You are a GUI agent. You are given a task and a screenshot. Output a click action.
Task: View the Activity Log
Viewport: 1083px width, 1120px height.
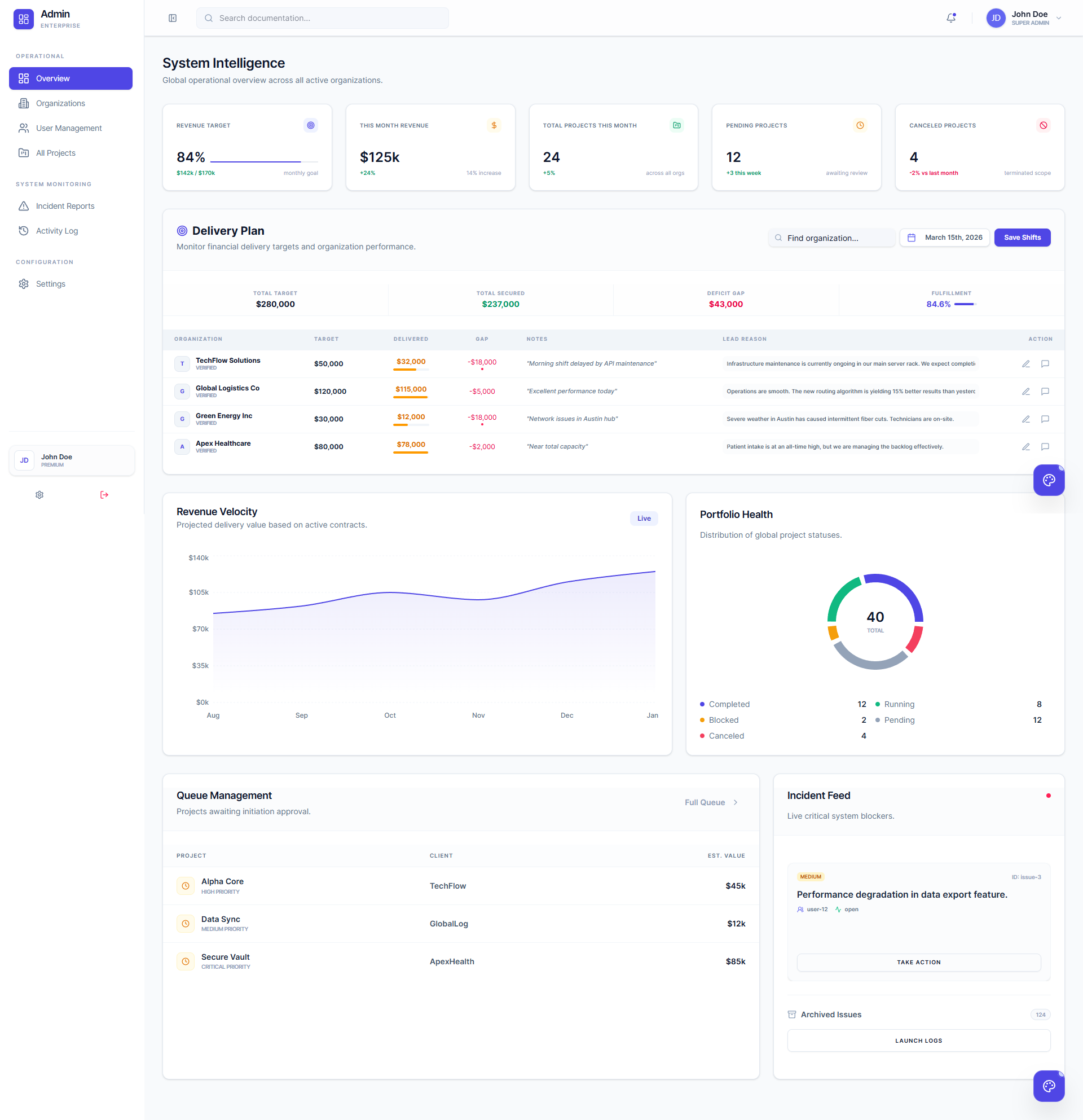[x=71, y=231]
